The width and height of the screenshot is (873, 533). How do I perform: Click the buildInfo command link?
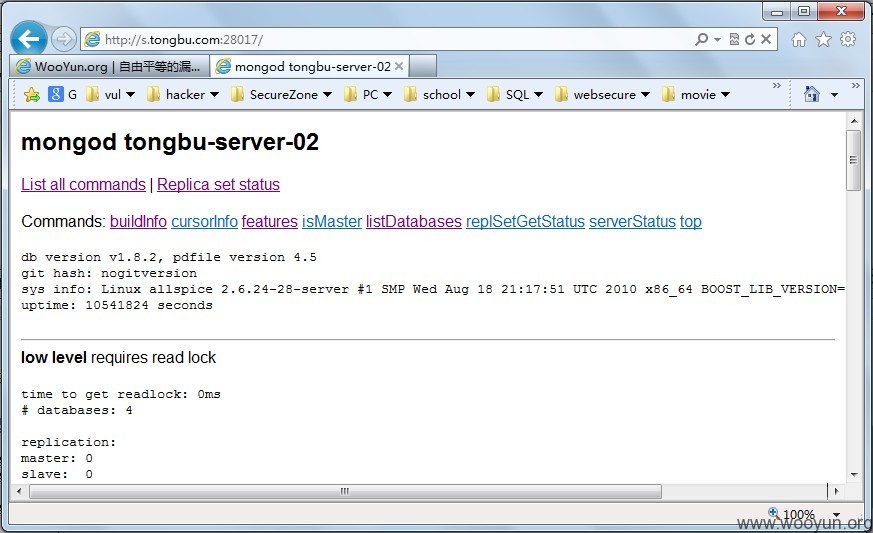click(x=138, y=222)
